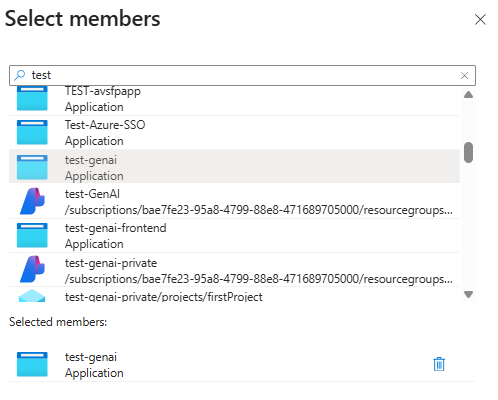Click Application label under Test-Azure-SSO
The height and width of the screenshot is (400, 498).
pyautogui.click(x=94, y=141)
